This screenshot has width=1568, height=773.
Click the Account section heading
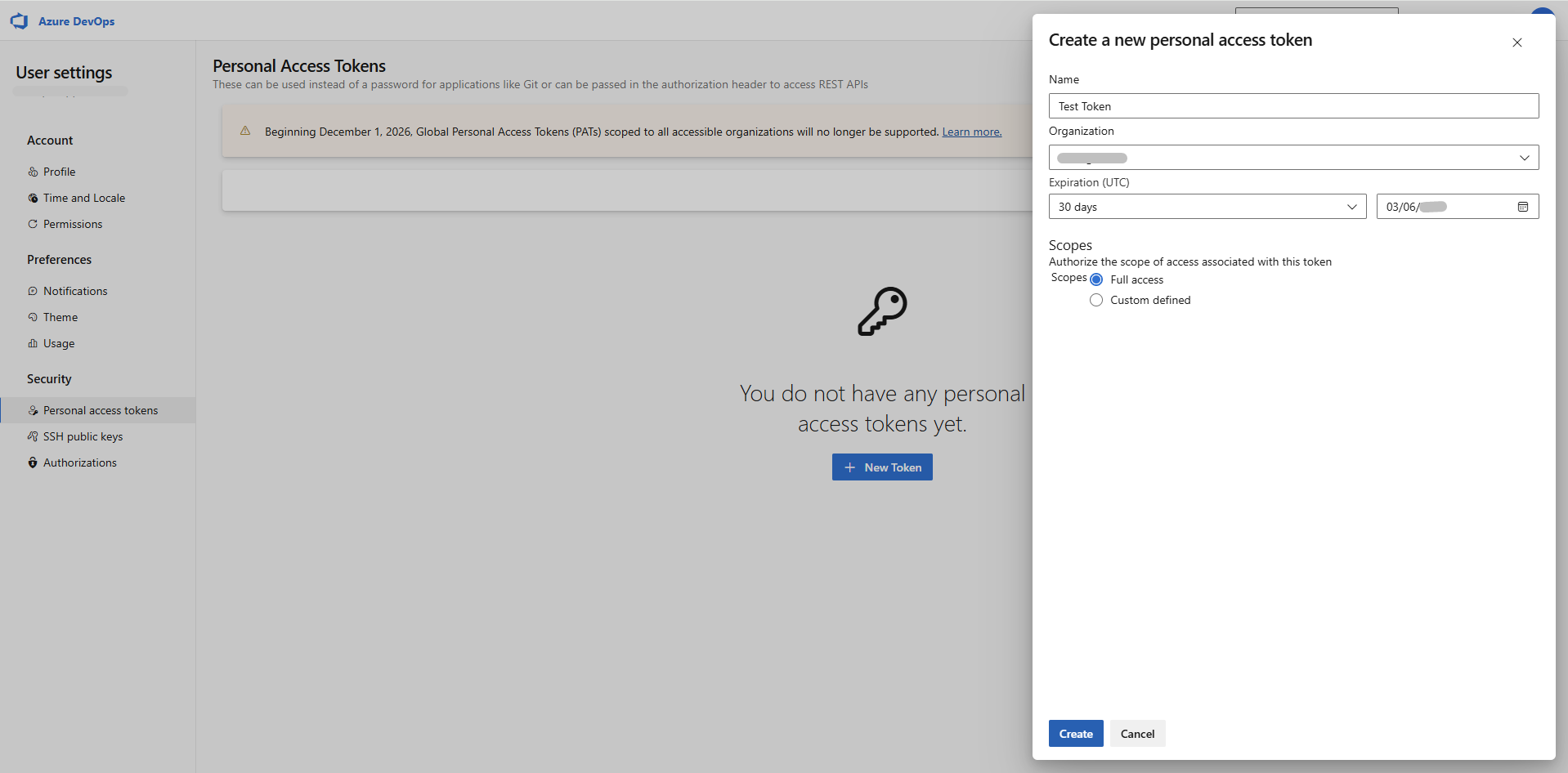tap(50, 141)
